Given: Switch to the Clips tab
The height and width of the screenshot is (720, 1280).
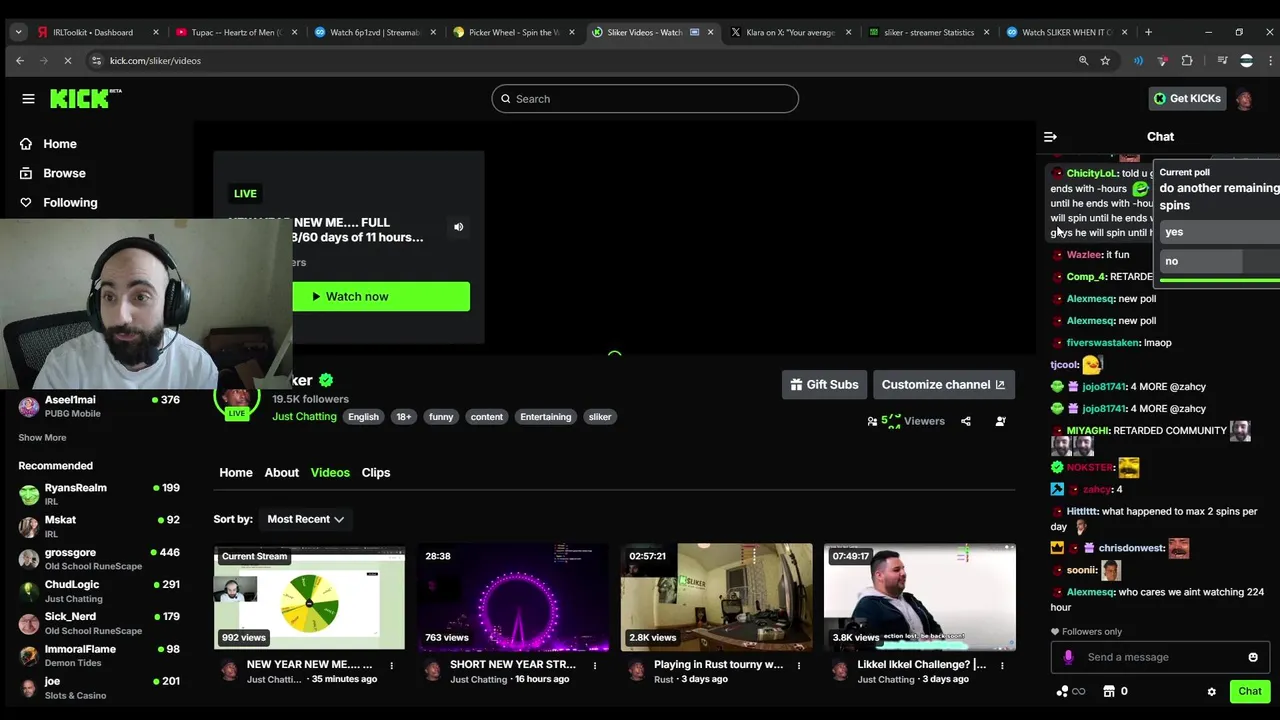Looking at the screenshot, I should [376, 473].
